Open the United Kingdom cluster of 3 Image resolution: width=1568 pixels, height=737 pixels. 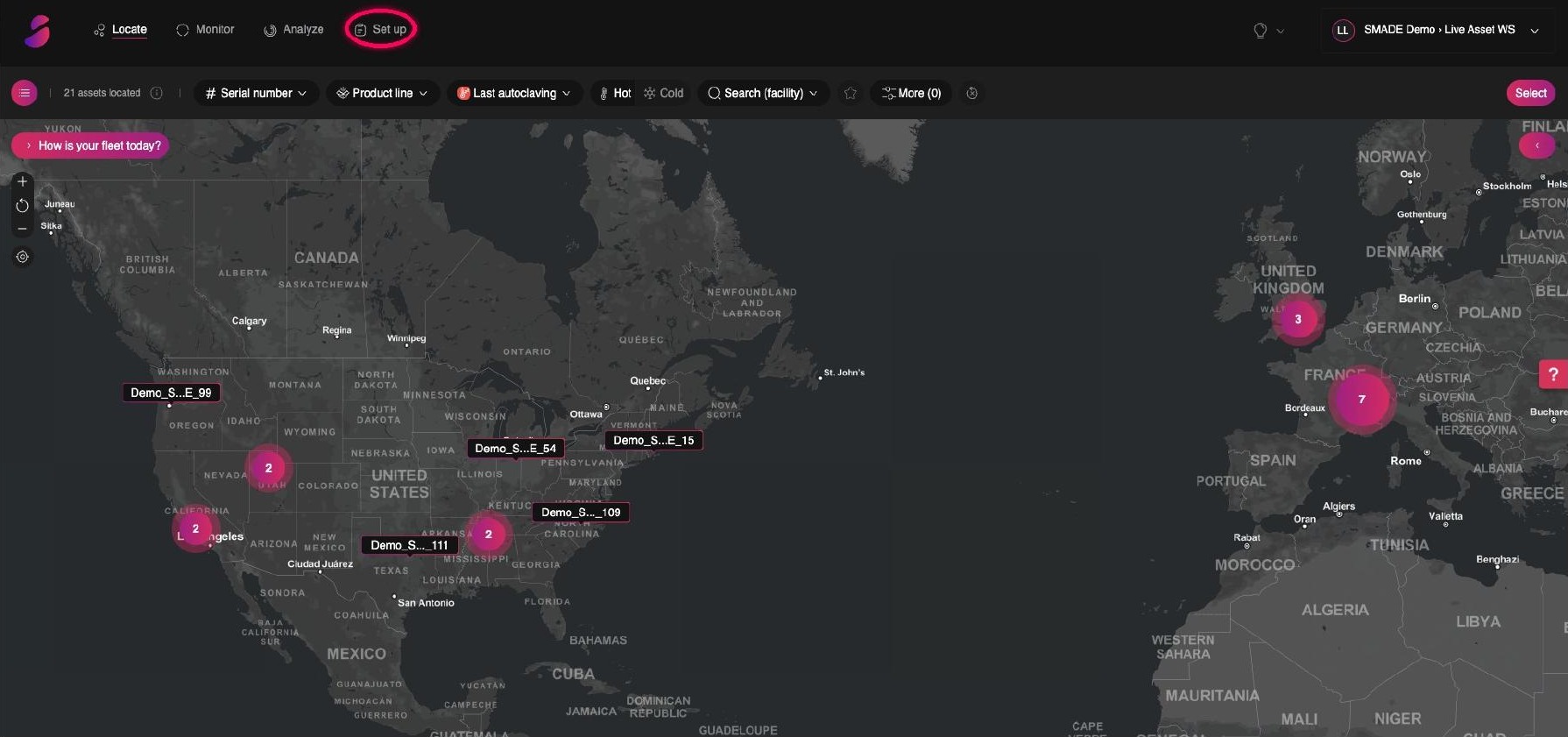click(1298, 319)
